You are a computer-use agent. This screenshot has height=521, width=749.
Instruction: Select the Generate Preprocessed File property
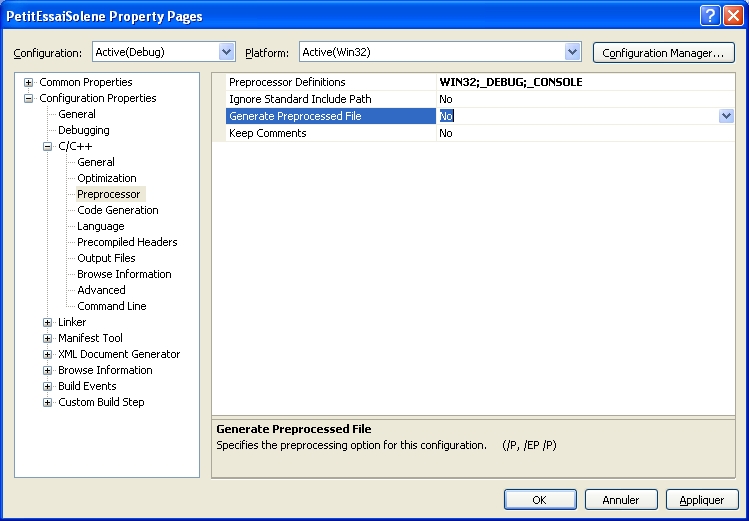coord(331,116)
